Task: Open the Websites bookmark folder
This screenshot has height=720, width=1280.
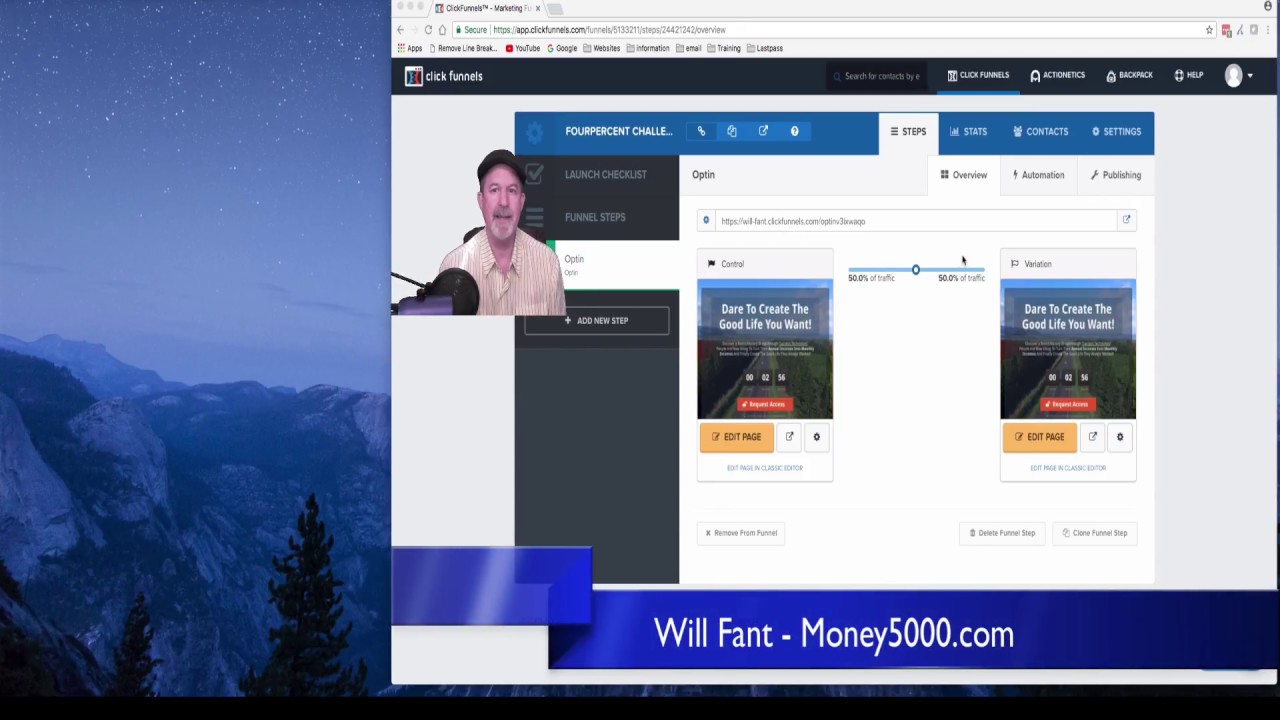Action: [602, 48]
